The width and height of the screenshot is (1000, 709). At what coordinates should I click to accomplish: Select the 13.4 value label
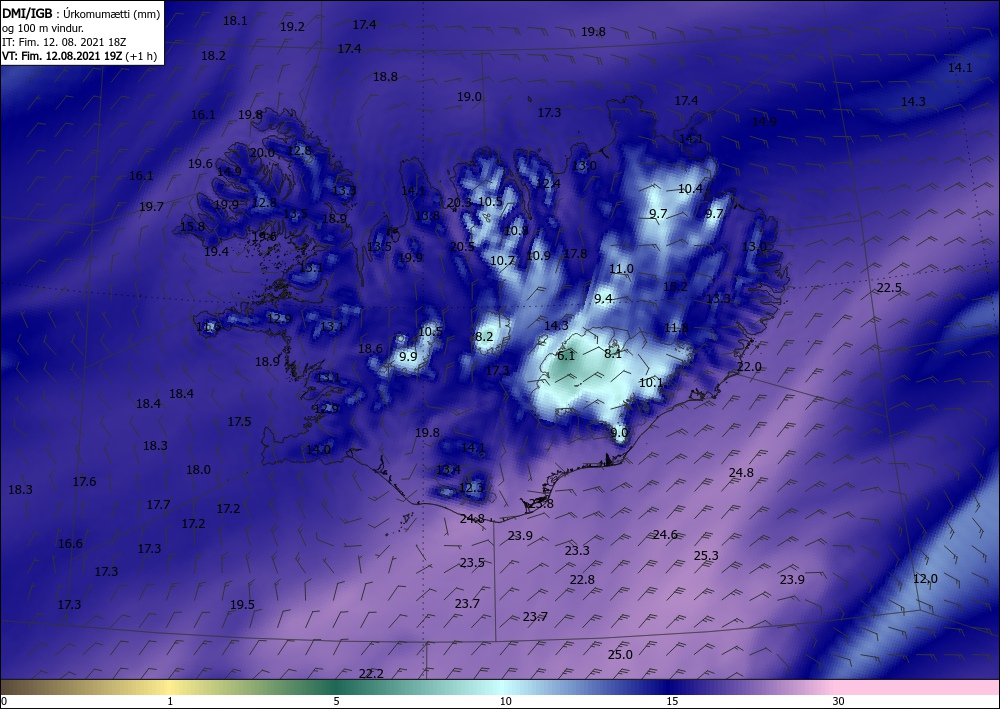[x=448, y=469]
